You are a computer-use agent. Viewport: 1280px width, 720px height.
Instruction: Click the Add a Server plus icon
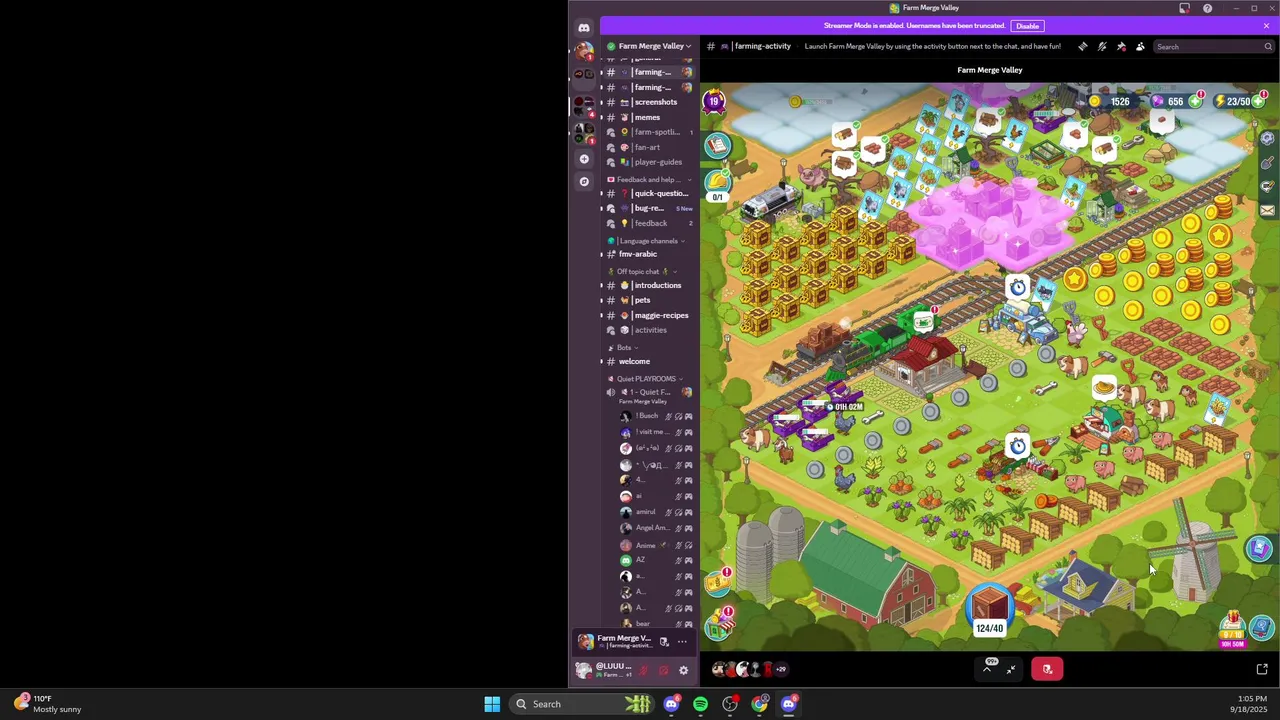pos(584,159)
